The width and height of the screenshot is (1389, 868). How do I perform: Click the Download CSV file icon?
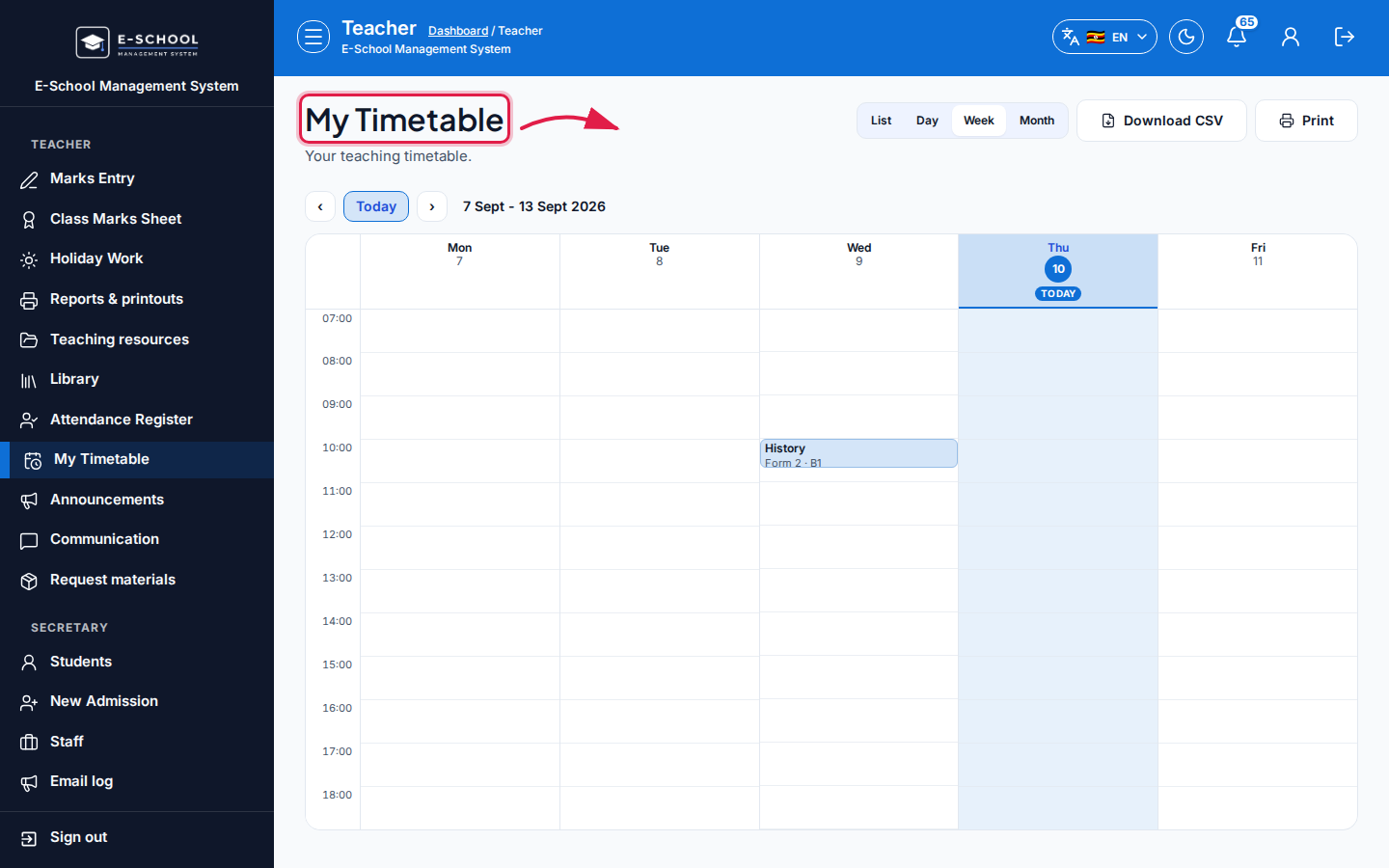1108,121
